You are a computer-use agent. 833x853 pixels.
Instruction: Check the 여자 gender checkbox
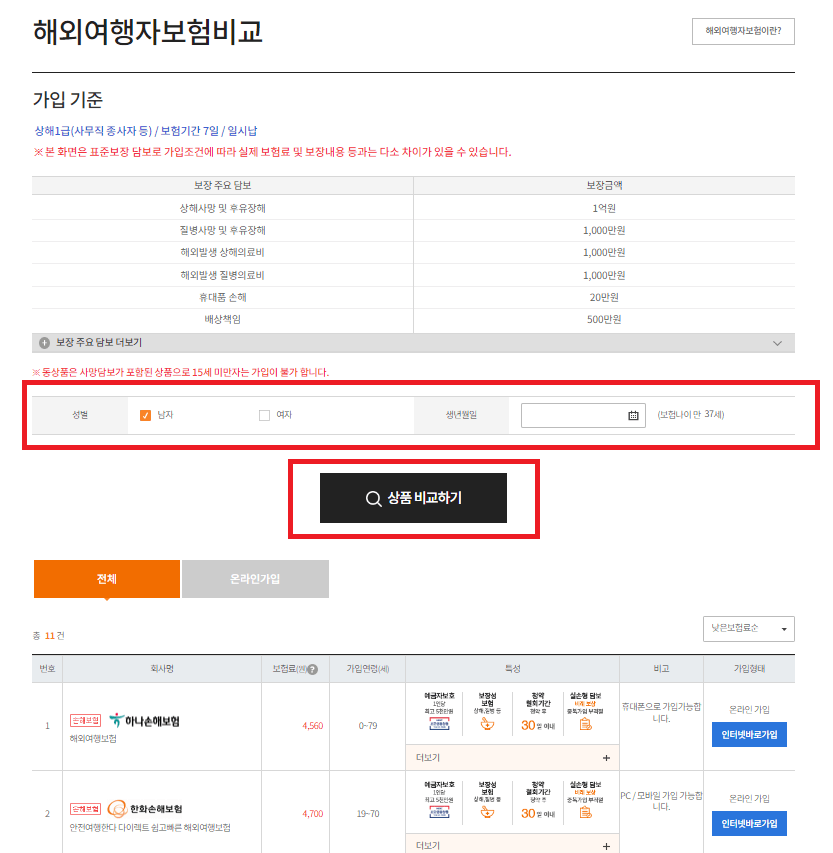click(263, 414)
